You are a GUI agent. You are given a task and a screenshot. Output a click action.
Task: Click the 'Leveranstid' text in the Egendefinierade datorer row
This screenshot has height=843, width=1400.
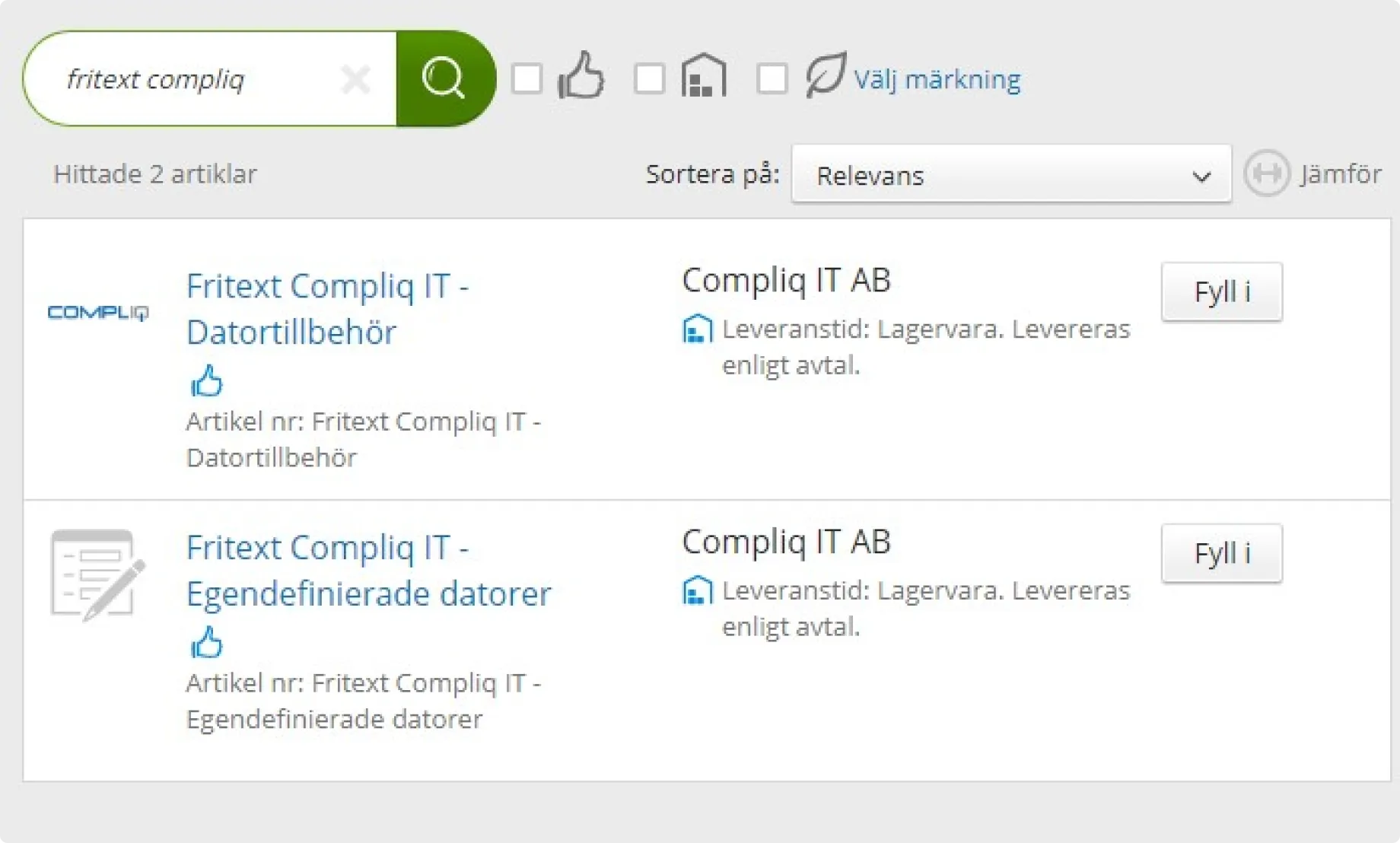click(x=925, y=609)
